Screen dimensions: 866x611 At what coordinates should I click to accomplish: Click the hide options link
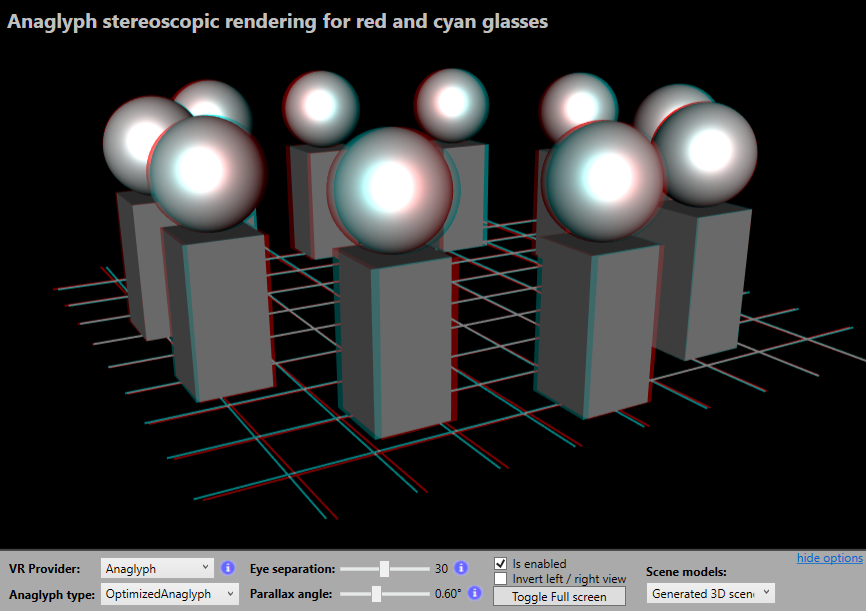click(x=830, y=558)
